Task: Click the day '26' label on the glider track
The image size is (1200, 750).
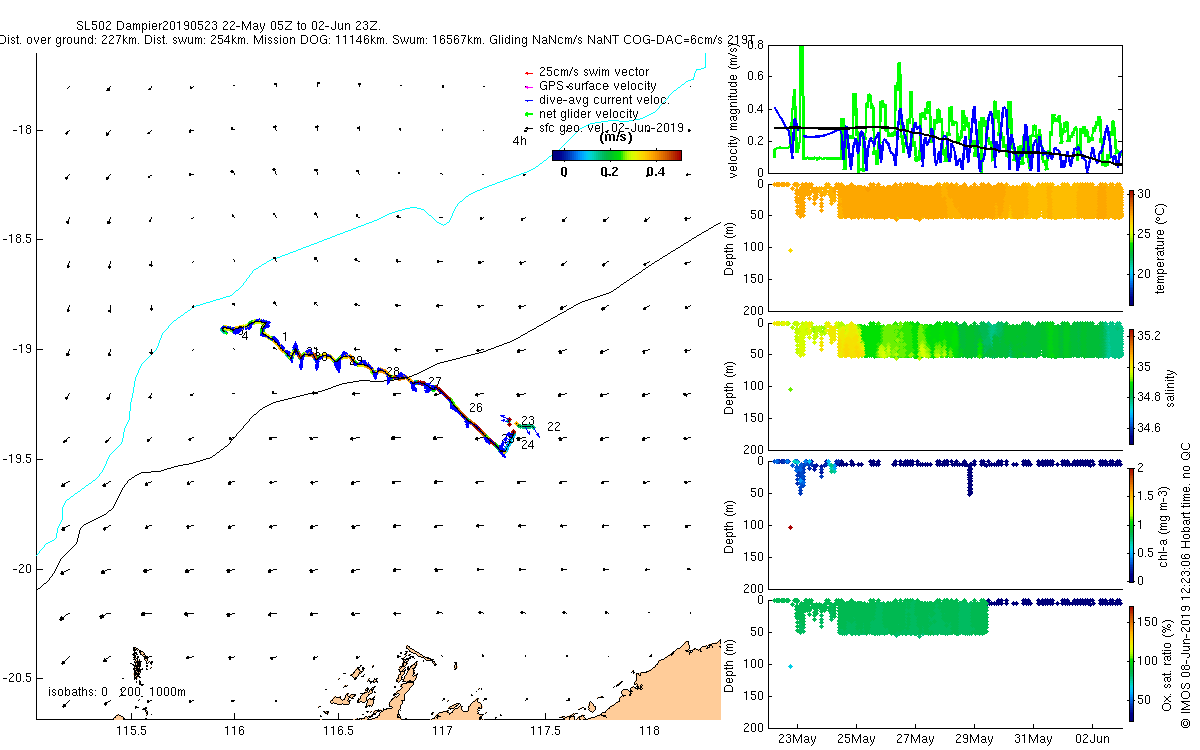Action: pos(476,408)
